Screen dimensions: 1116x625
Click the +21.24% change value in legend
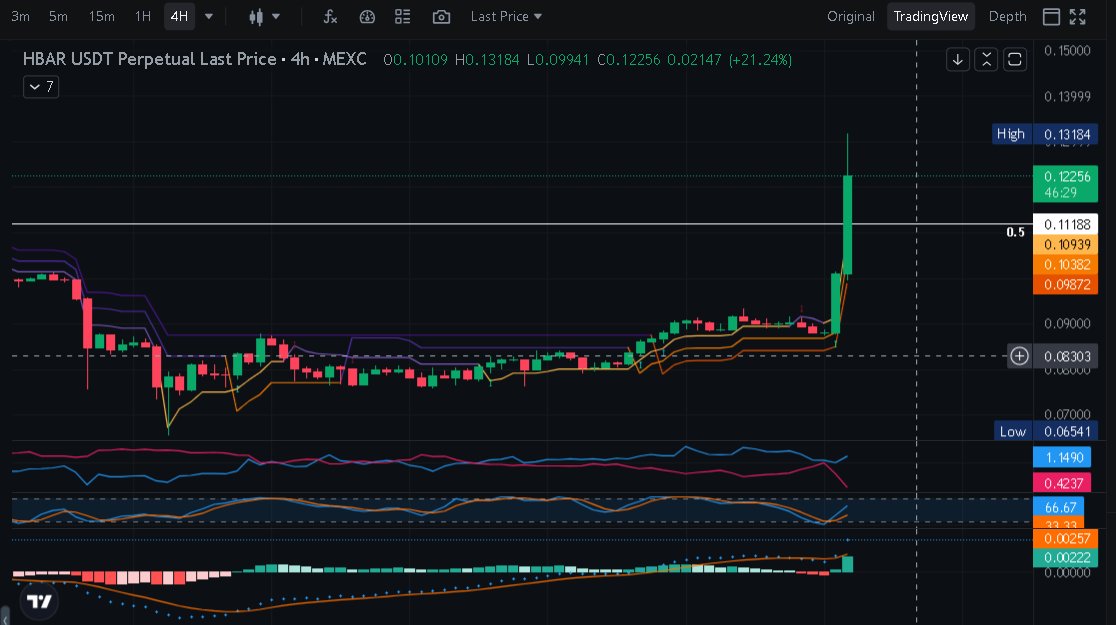760,60
